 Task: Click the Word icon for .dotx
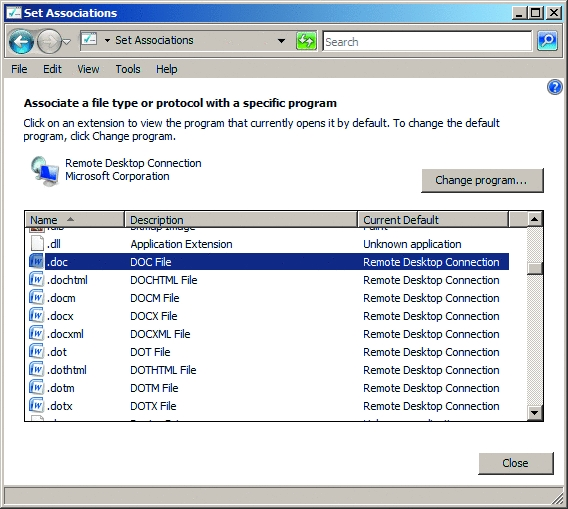36,405
